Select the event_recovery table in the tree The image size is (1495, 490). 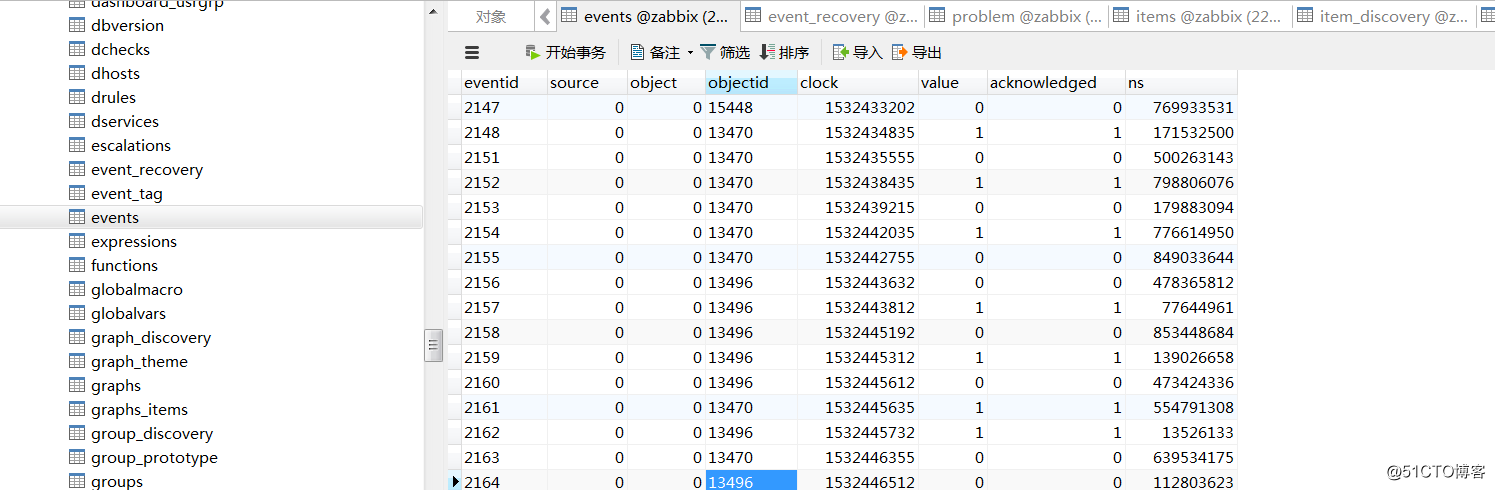pyautogui.click(x=146, y=169)
